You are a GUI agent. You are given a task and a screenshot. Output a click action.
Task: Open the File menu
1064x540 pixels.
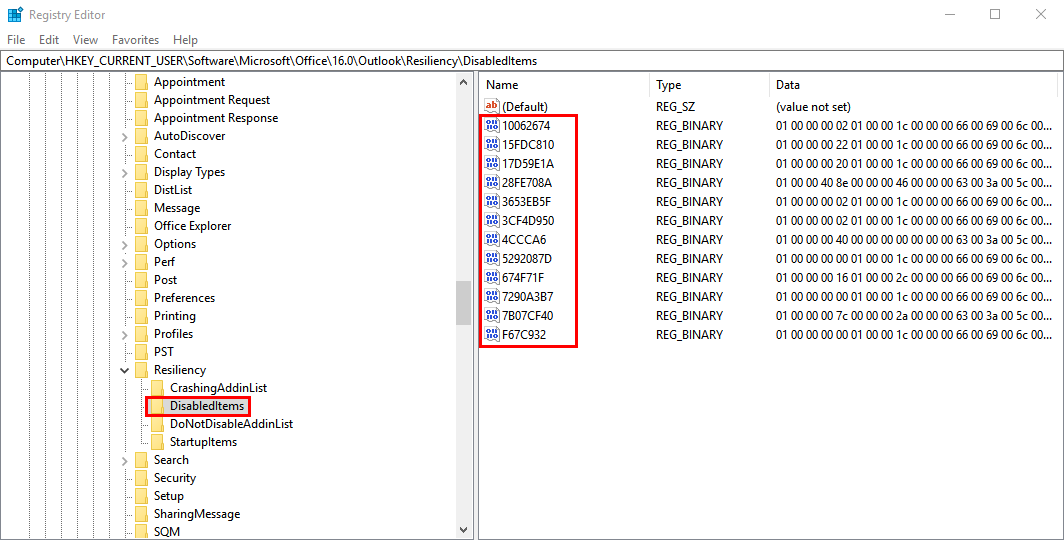click(16, 40)
